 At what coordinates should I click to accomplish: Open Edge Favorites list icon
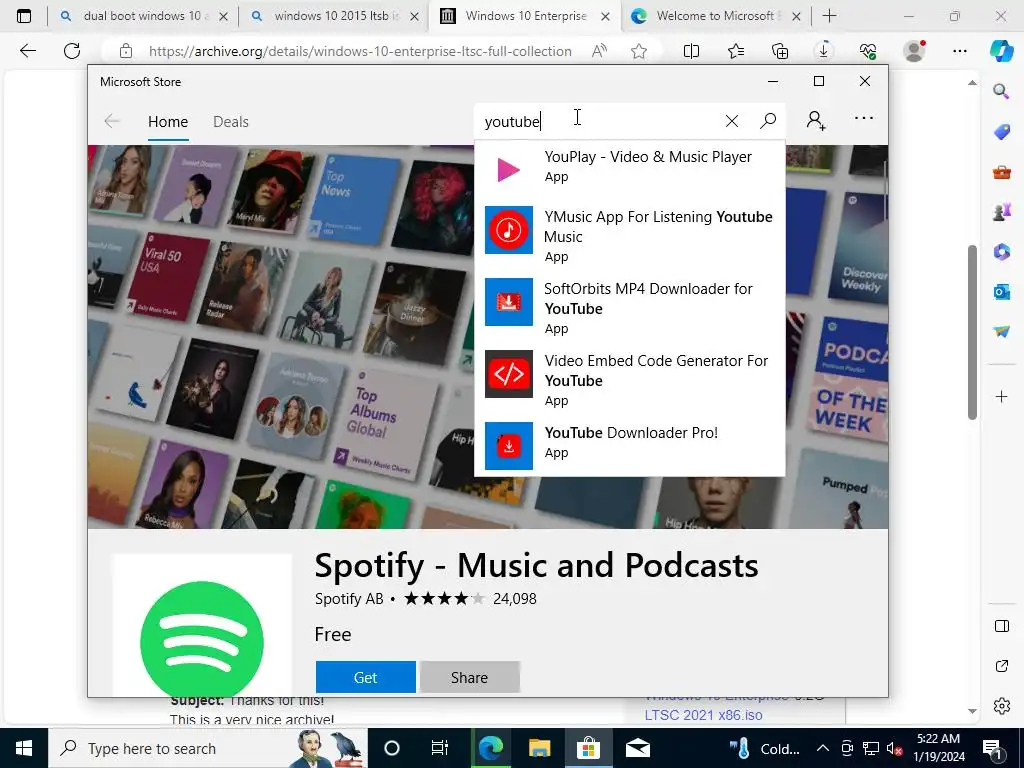735,51
